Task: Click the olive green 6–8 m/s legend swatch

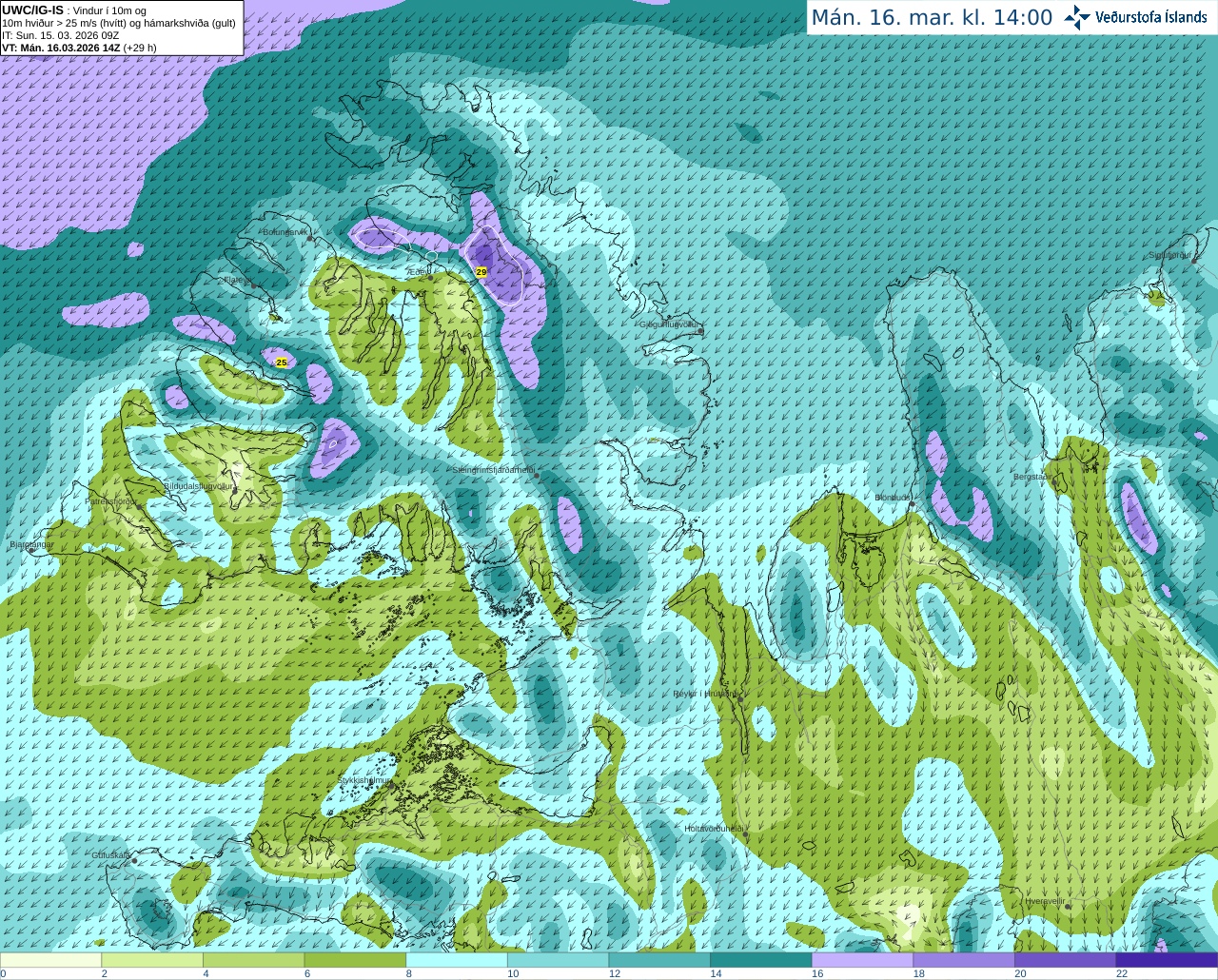Action: 355,960
